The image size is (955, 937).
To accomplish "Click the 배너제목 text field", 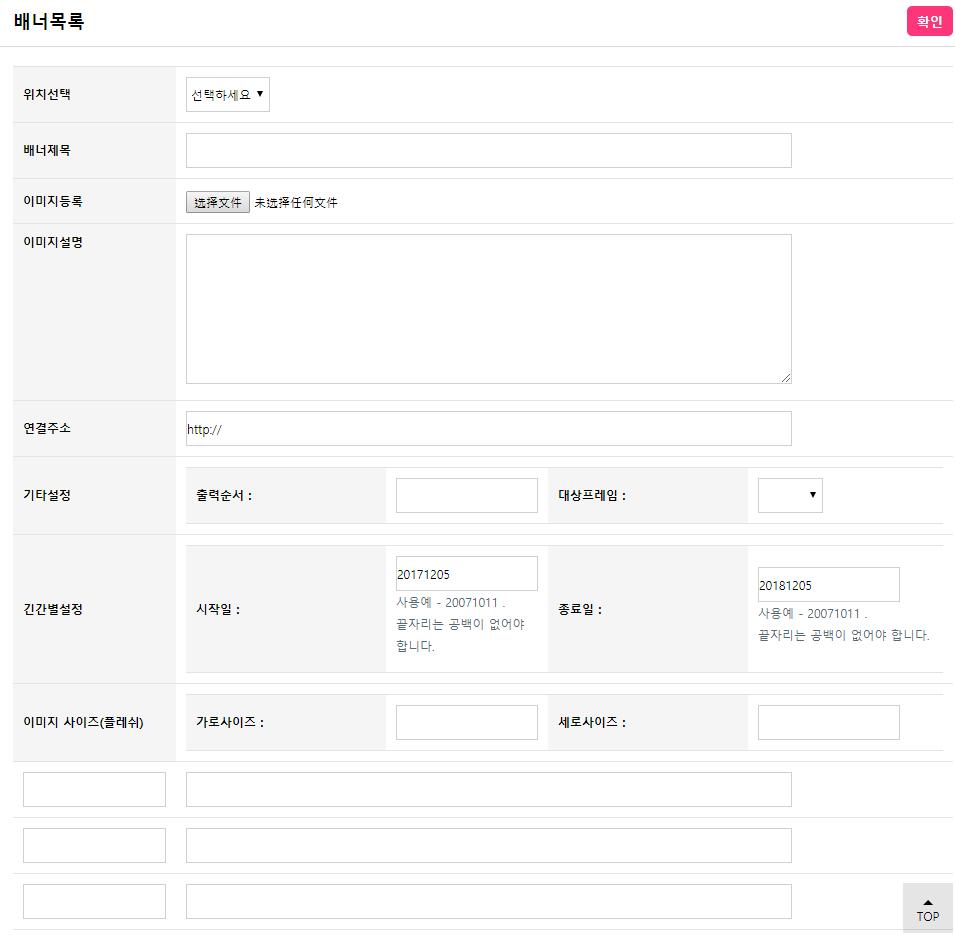I will click(x=488, y=151).
